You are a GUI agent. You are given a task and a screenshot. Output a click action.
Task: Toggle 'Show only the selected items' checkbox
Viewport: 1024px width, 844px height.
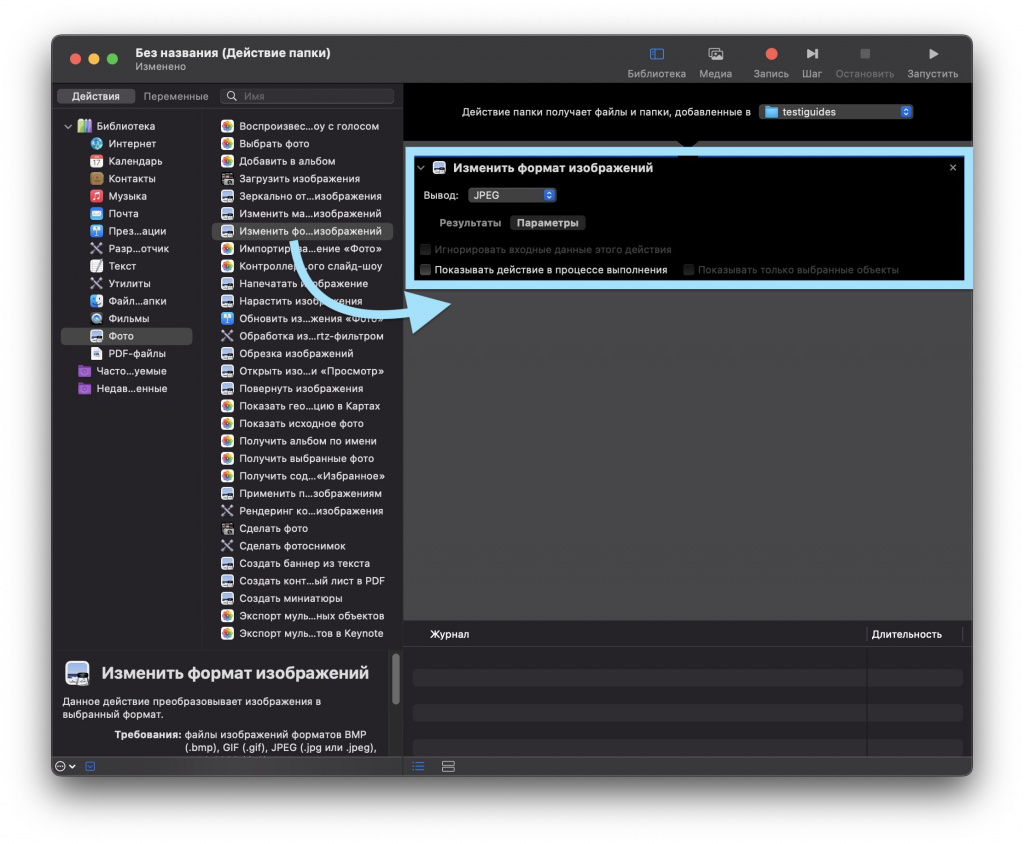(x=689, y=270)
